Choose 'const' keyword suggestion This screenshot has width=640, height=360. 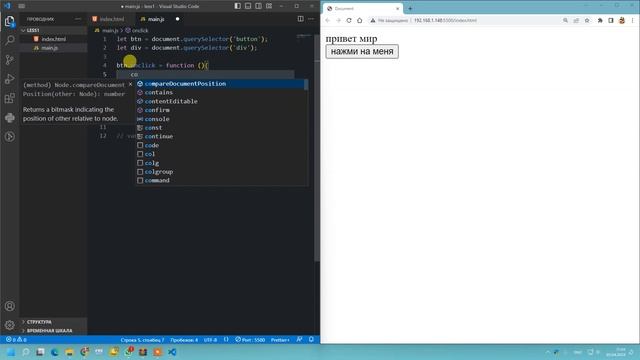pos(220,128)
